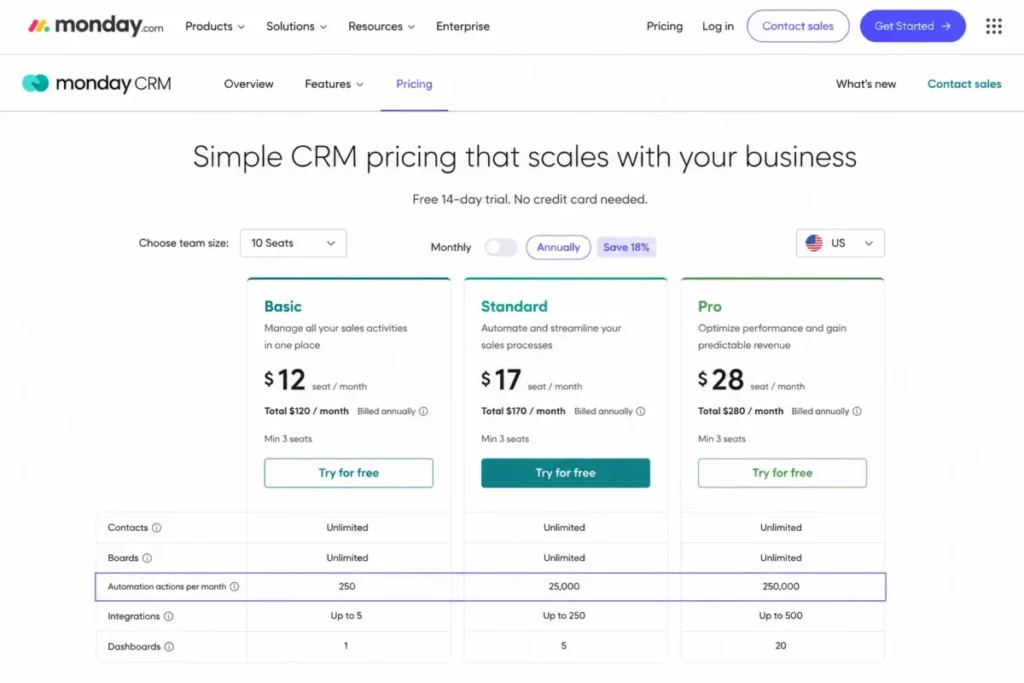Screen dimensions: 1024x683
Task: Click info icon next to Contacts
Action: pyautogui.click(x=157, y=528)
